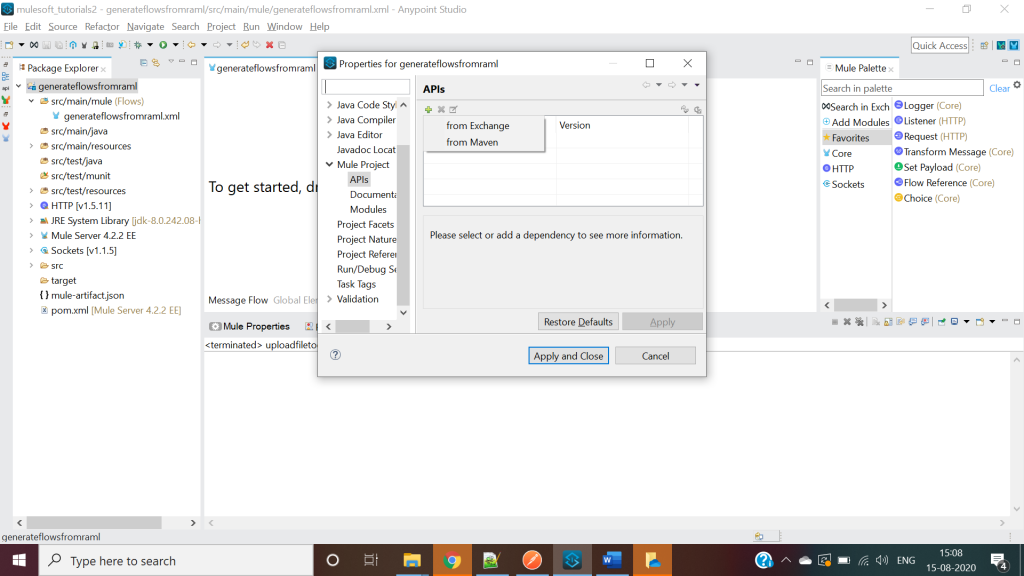
Task: Open the HTTP category in Mule Palette
Action: point(844,167)
